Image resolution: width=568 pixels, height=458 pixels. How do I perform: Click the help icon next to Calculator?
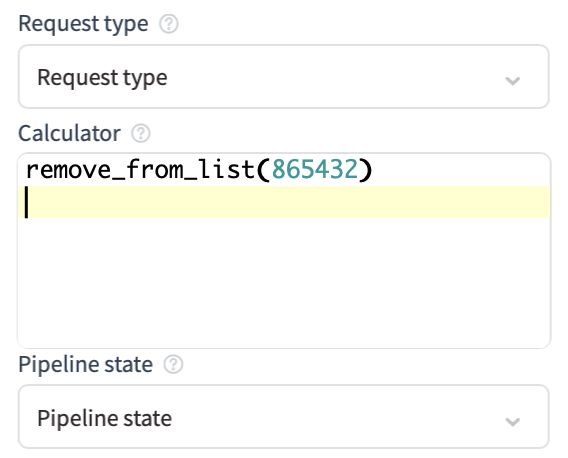pos(141,133)
